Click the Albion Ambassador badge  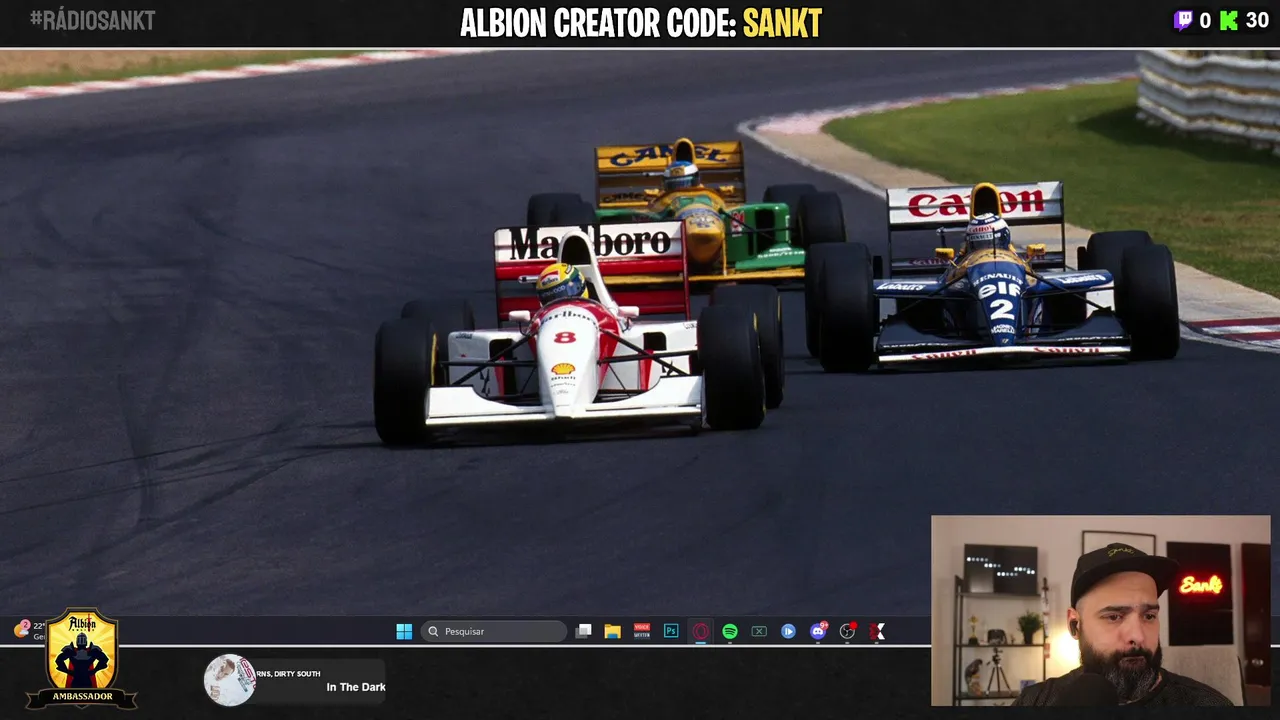pos(82,660)
